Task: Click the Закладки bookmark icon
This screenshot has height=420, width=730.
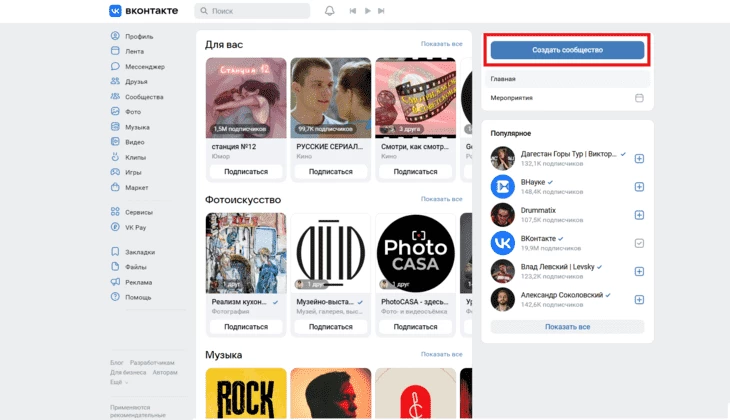Action: point(115,251)
